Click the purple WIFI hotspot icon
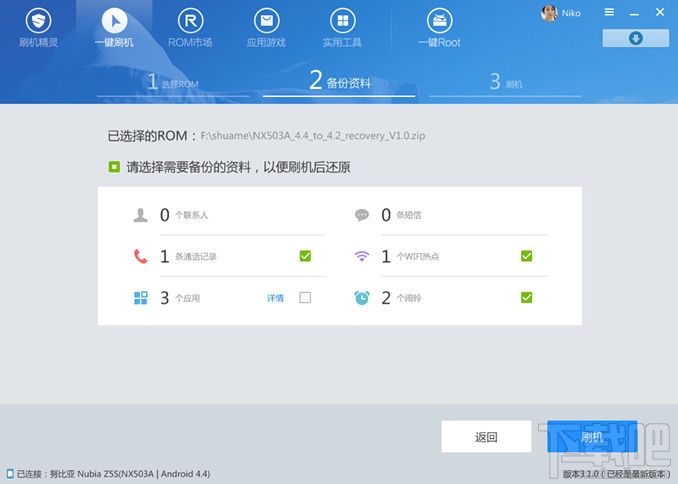 point(362,256)
